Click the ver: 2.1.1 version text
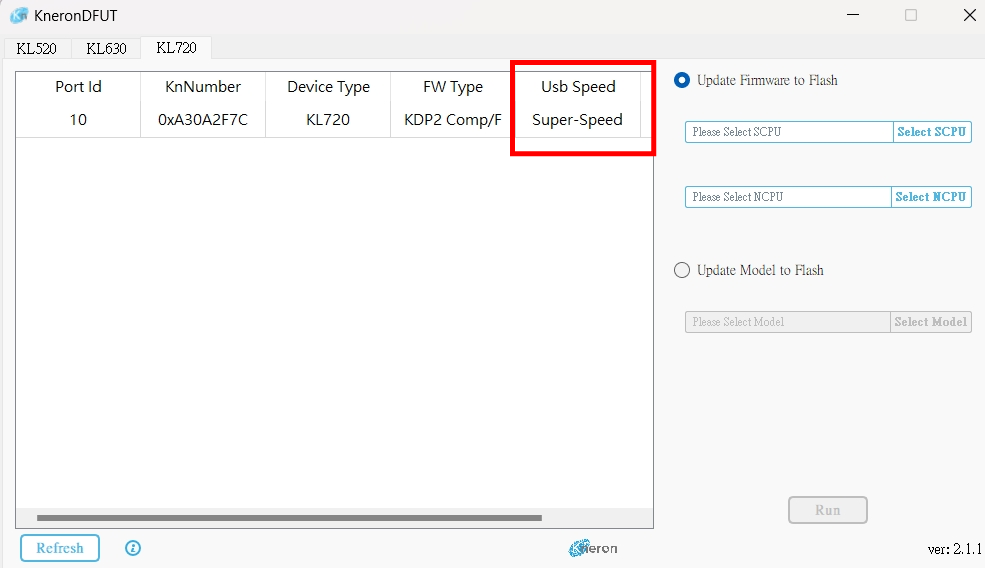This screenshot has height=568, width=985. coord(955,549)
